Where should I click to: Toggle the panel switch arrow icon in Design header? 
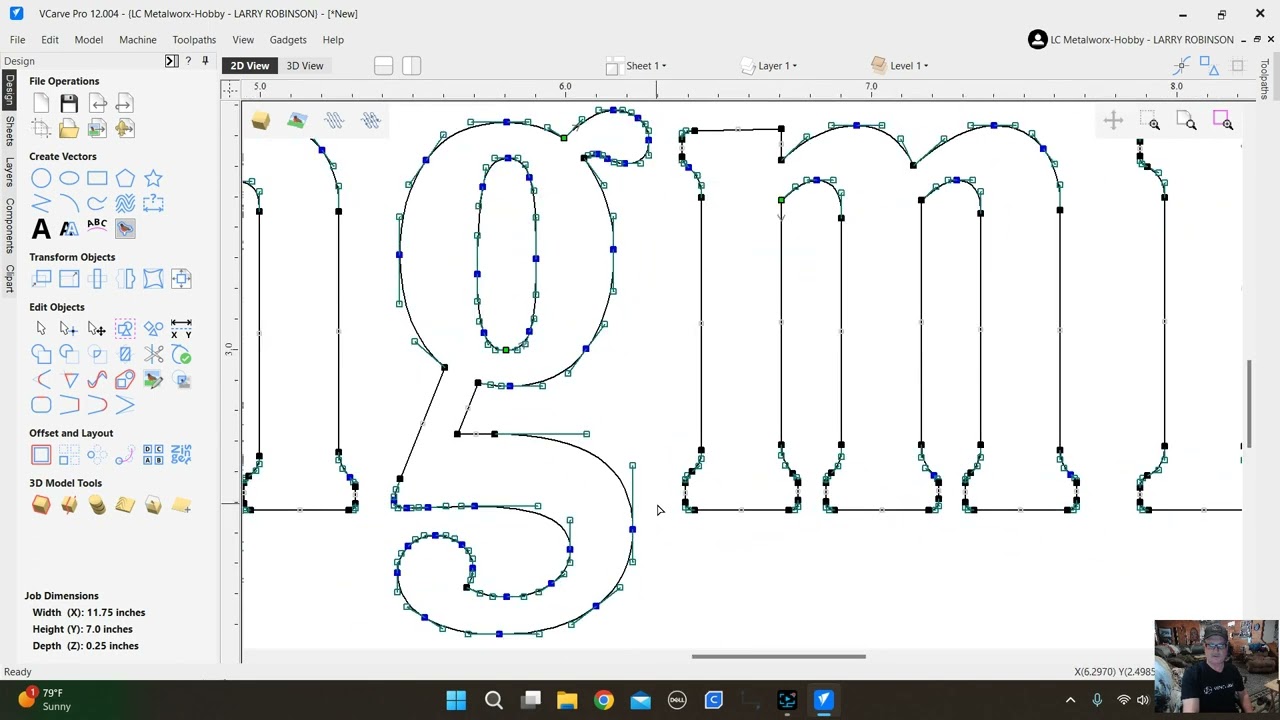tap(172, 62)
